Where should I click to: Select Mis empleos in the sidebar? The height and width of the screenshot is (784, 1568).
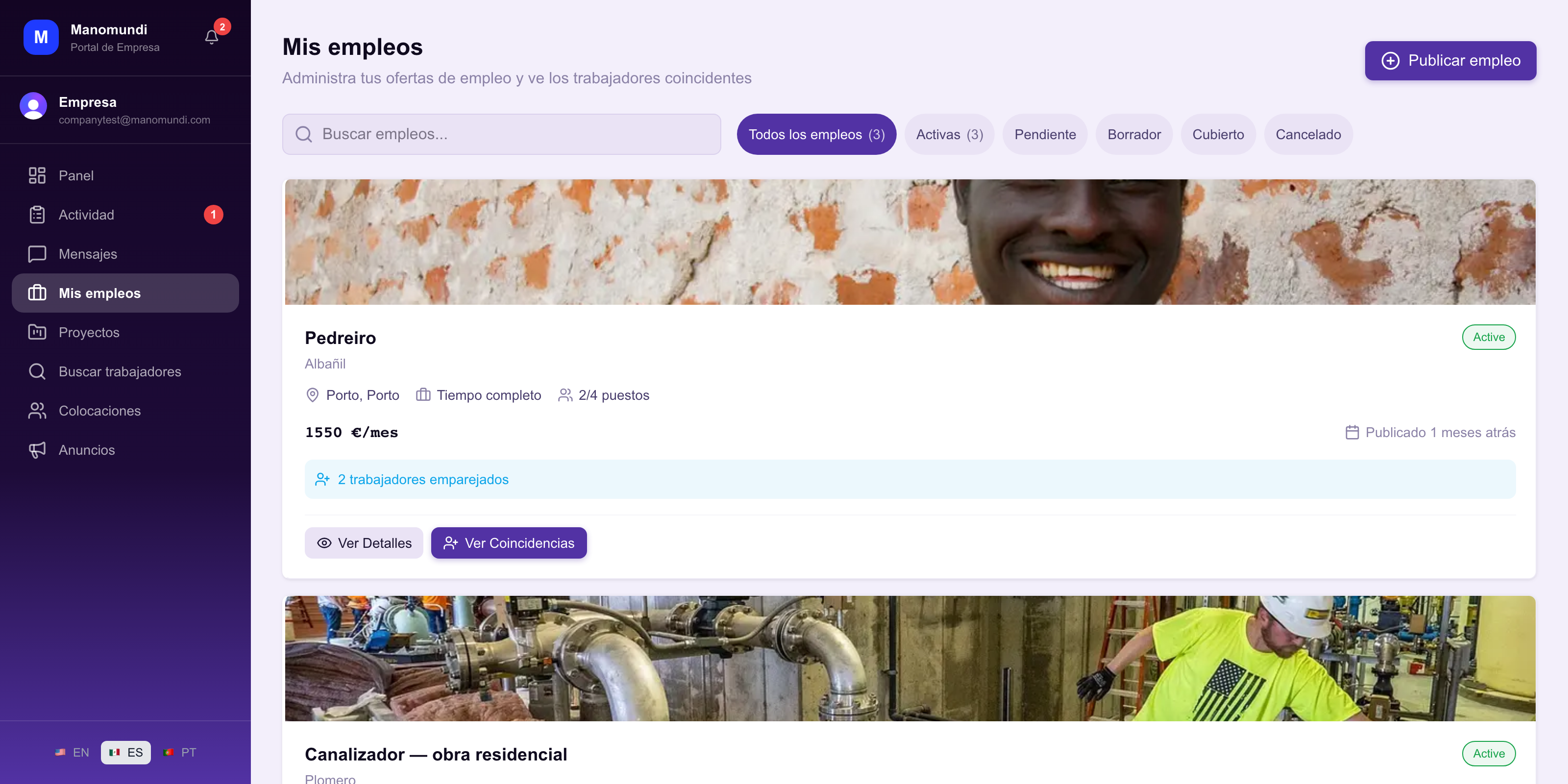pos(125,293)
